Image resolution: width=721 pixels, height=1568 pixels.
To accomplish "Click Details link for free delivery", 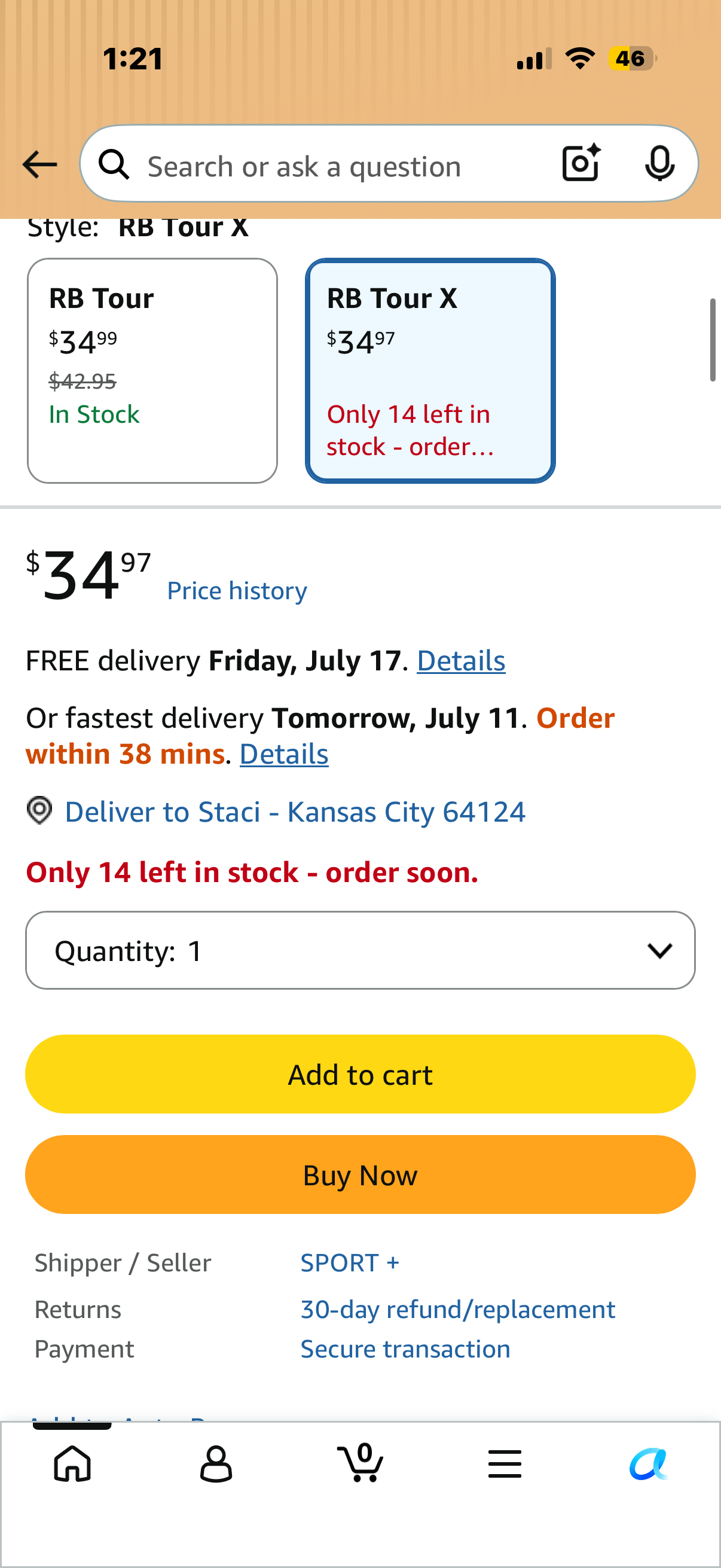I will [x=461, y=660].
